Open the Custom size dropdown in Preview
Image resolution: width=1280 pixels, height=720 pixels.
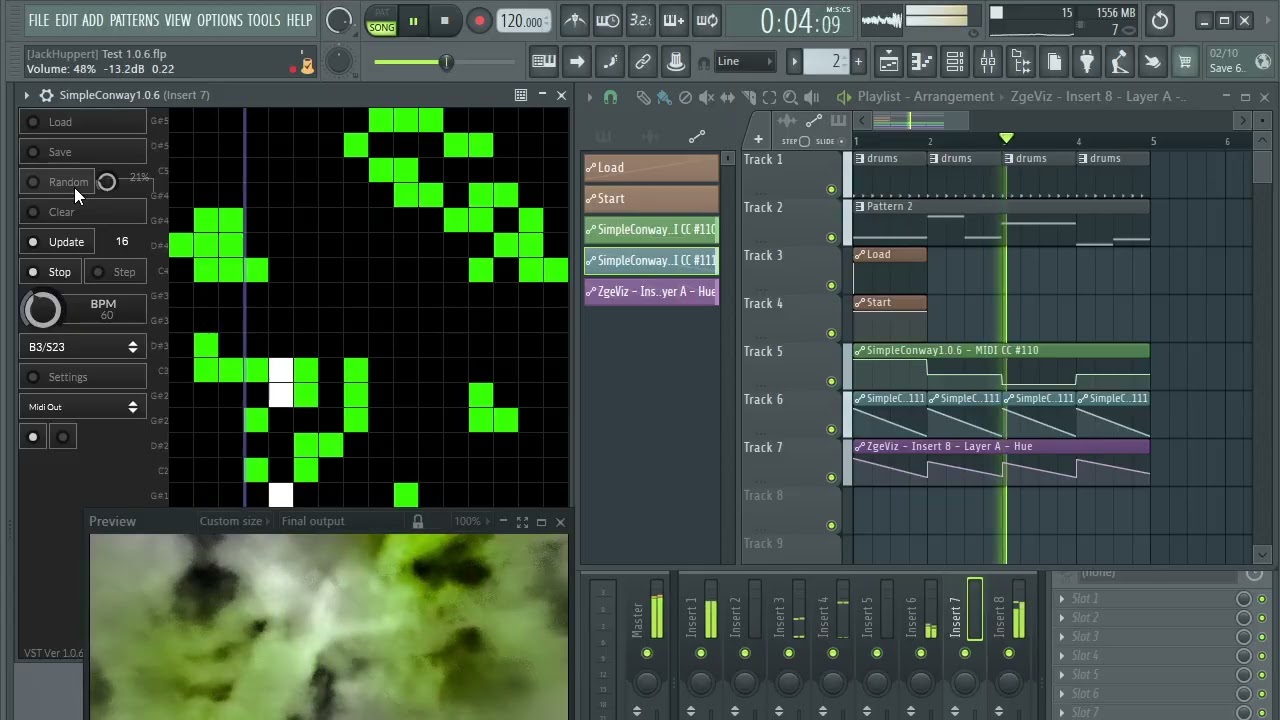[x=234, y=522]
